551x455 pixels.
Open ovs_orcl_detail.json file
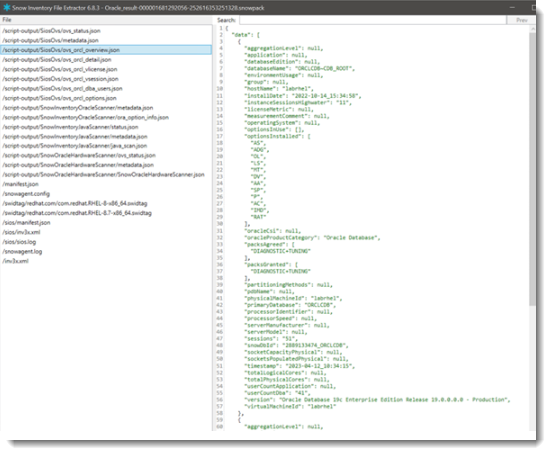tap(57, 60)
